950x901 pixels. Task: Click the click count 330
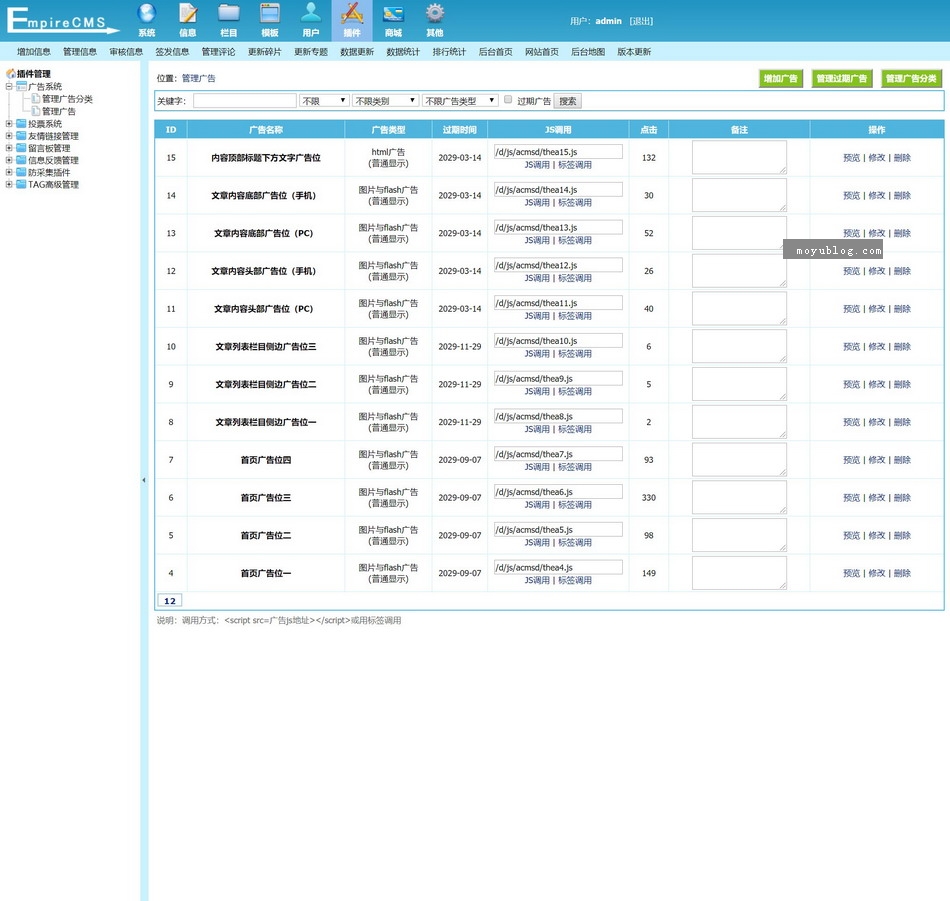coord(648,497)
